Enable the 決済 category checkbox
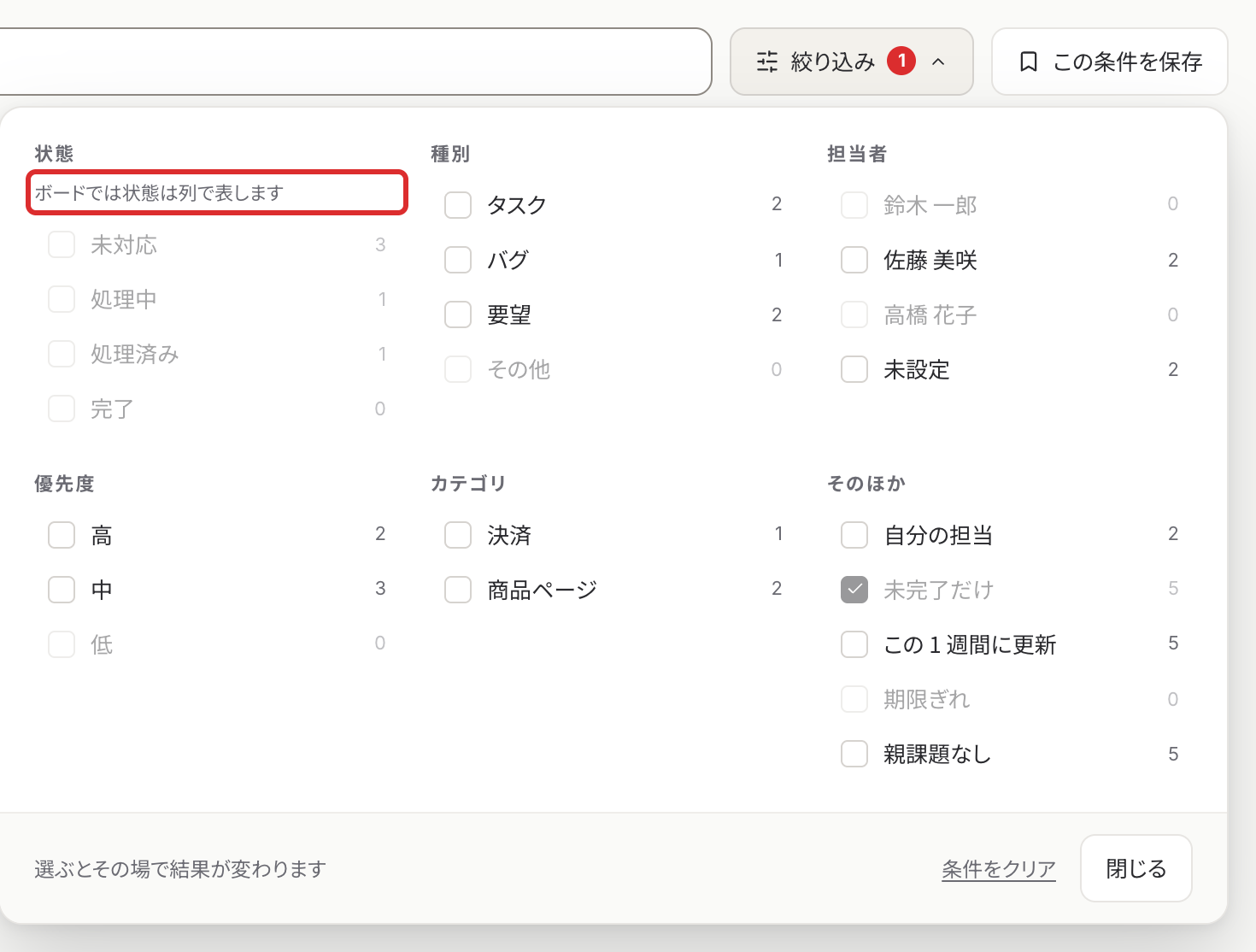 [458, 535]
